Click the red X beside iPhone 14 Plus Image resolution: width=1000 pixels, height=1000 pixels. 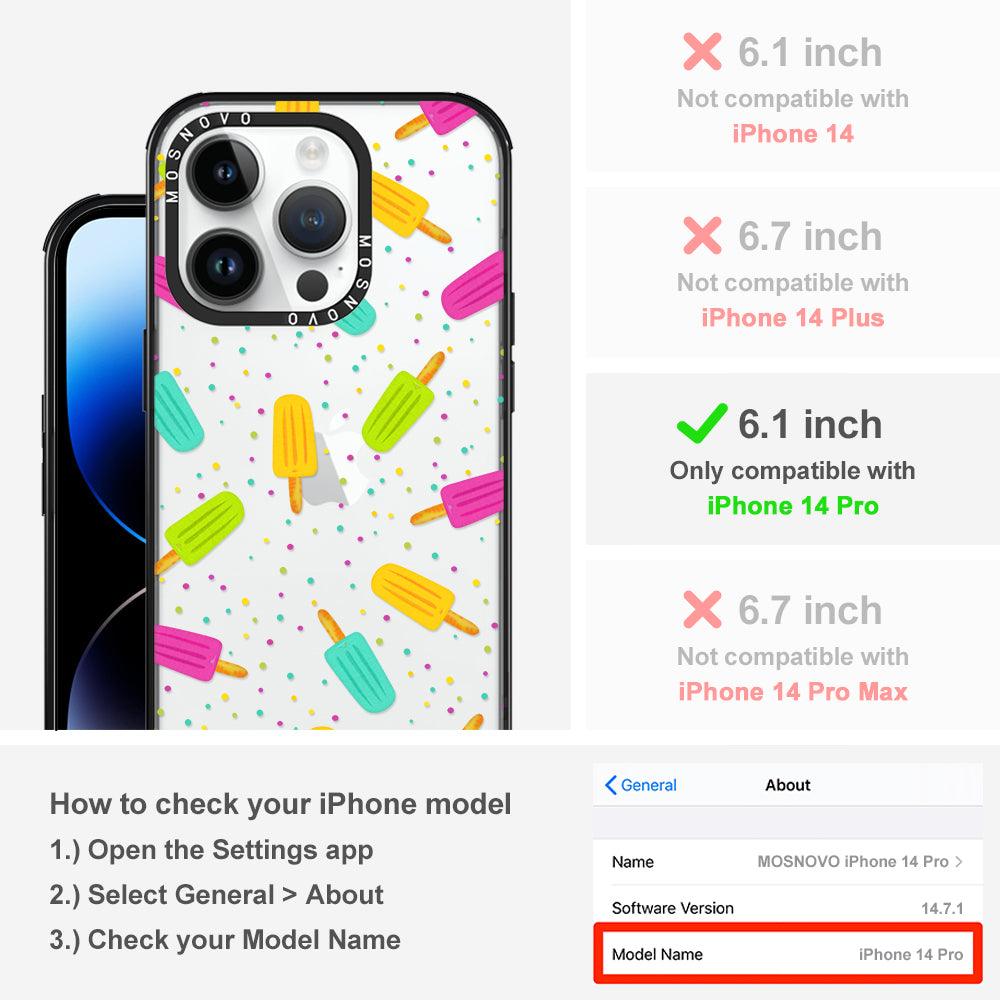(702, 235)
